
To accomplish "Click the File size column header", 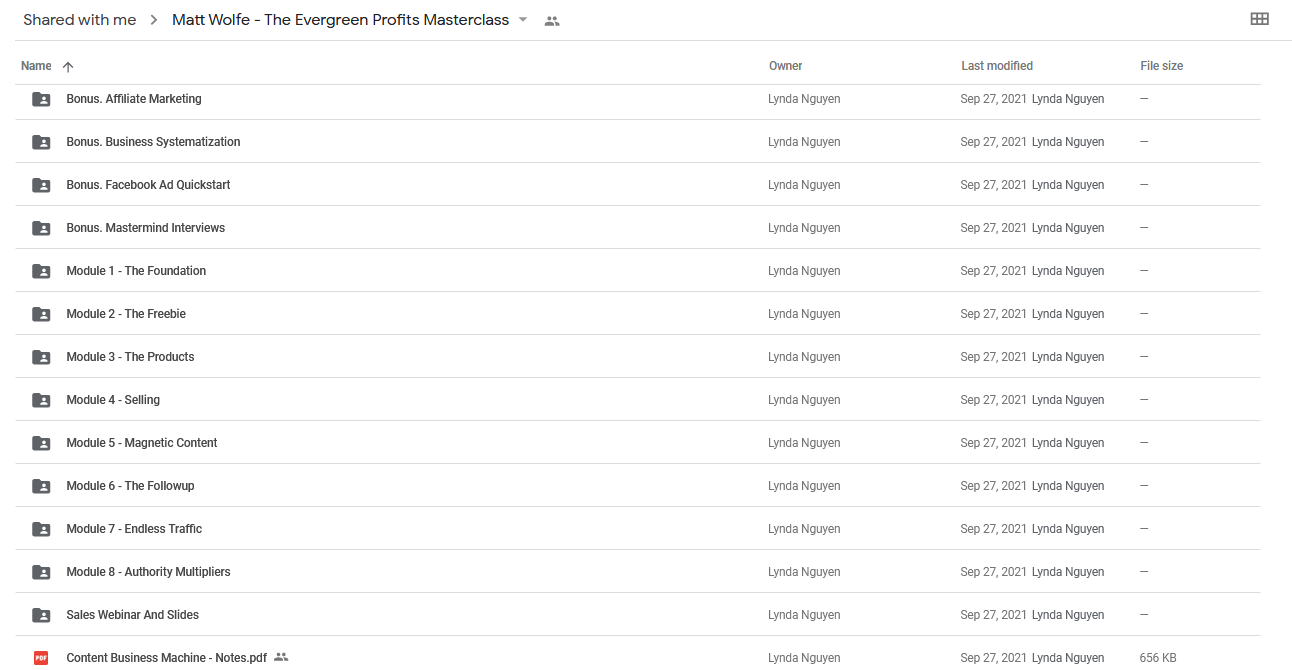I will [1162, 66].
